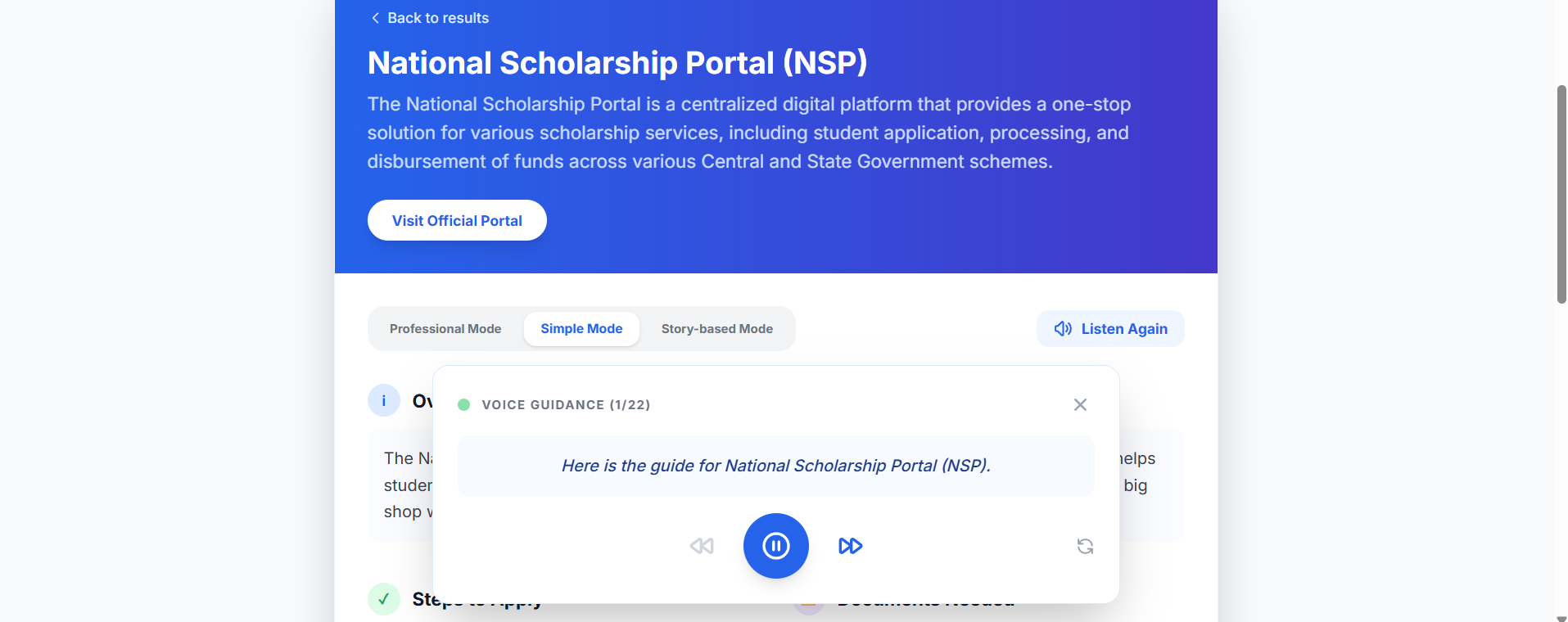Image resolution: width=1568 pixels, height=622 pixels.
Task: Click the Back to results link
Action: pyautogui.click(x=430, y=18)
